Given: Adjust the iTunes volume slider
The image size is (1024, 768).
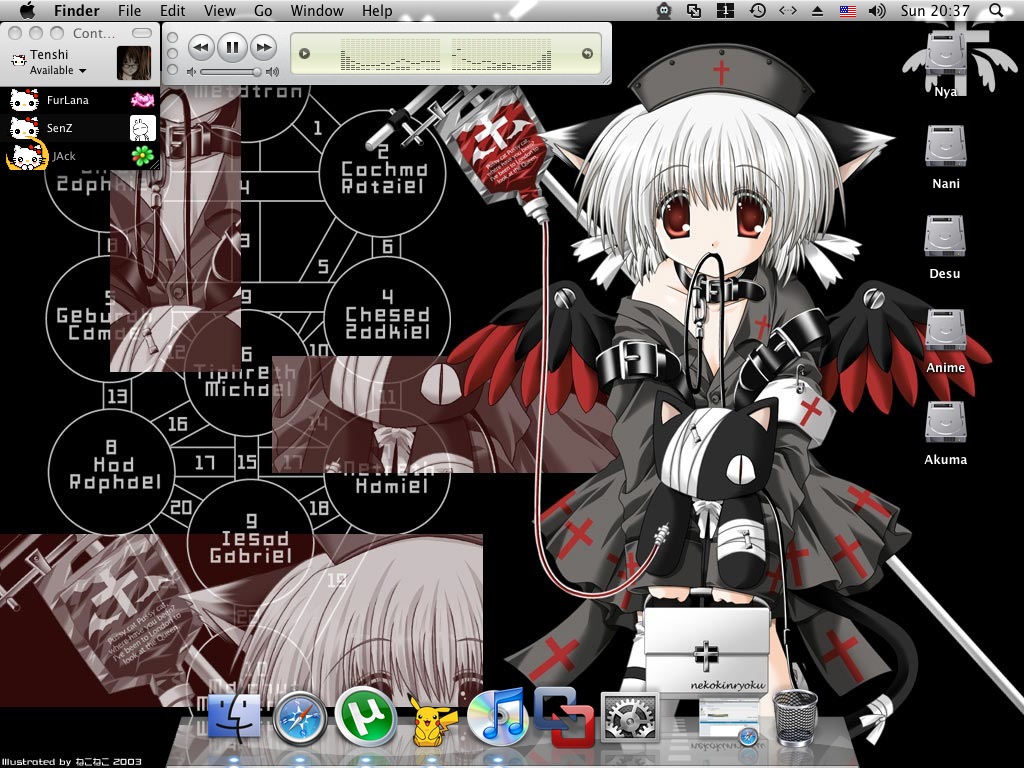Looking at the screenshot, I should [x=230, y=72].
